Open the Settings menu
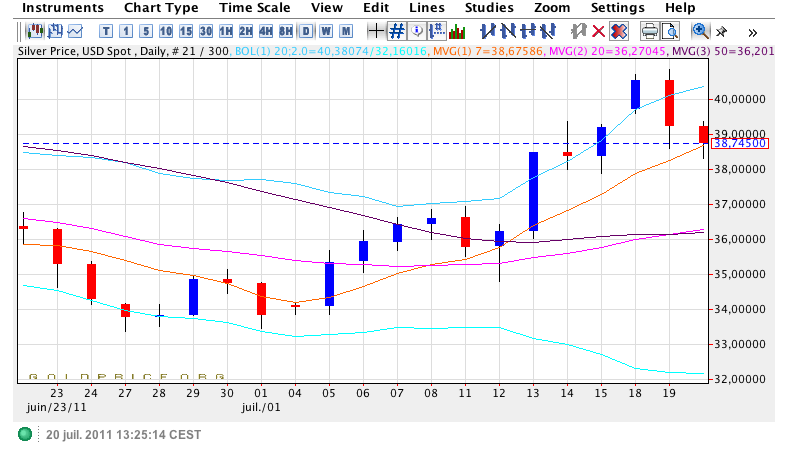Viewport: 795px width, 450px height. pyautogui.click(x=617, y=8)
